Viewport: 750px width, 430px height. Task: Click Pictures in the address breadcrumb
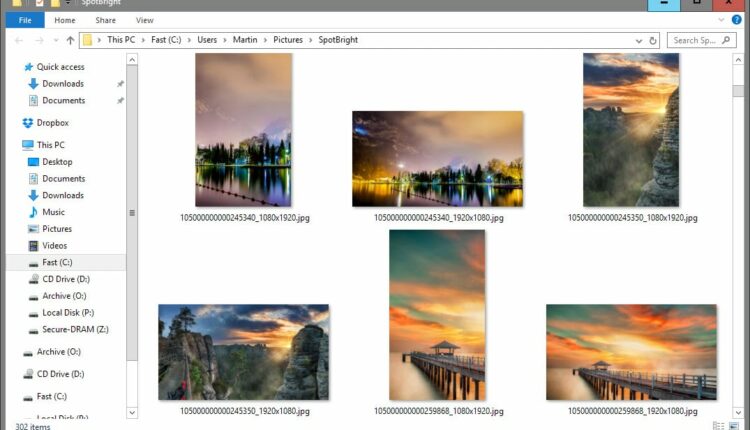click(x=288, y=40)
